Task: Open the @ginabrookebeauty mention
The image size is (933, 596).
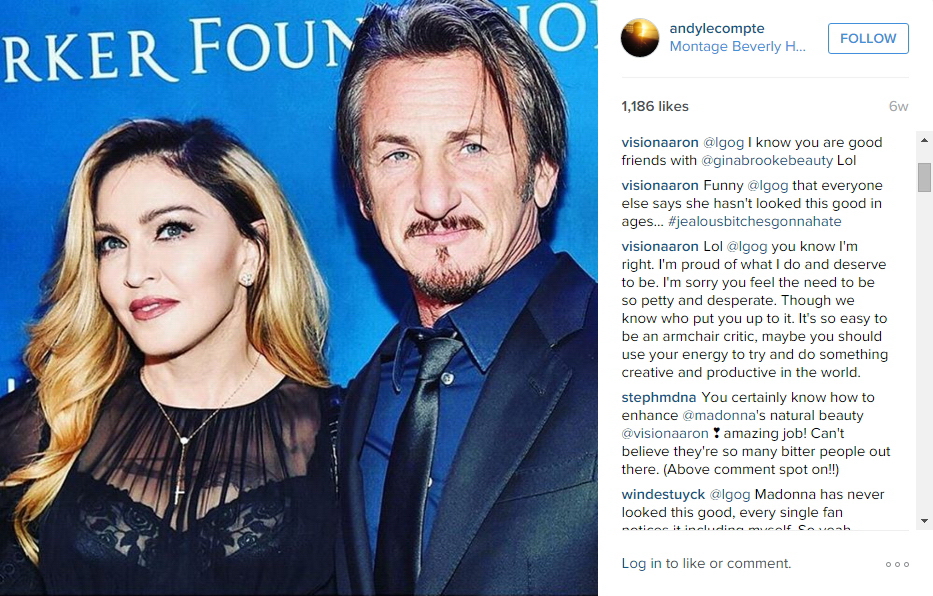Action: click(767, 161)
